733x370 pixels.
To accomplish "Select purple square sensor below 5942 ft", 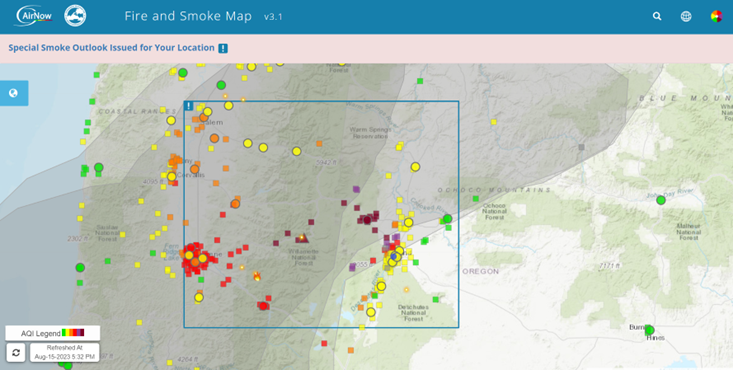I will click(x=356, y=189).
